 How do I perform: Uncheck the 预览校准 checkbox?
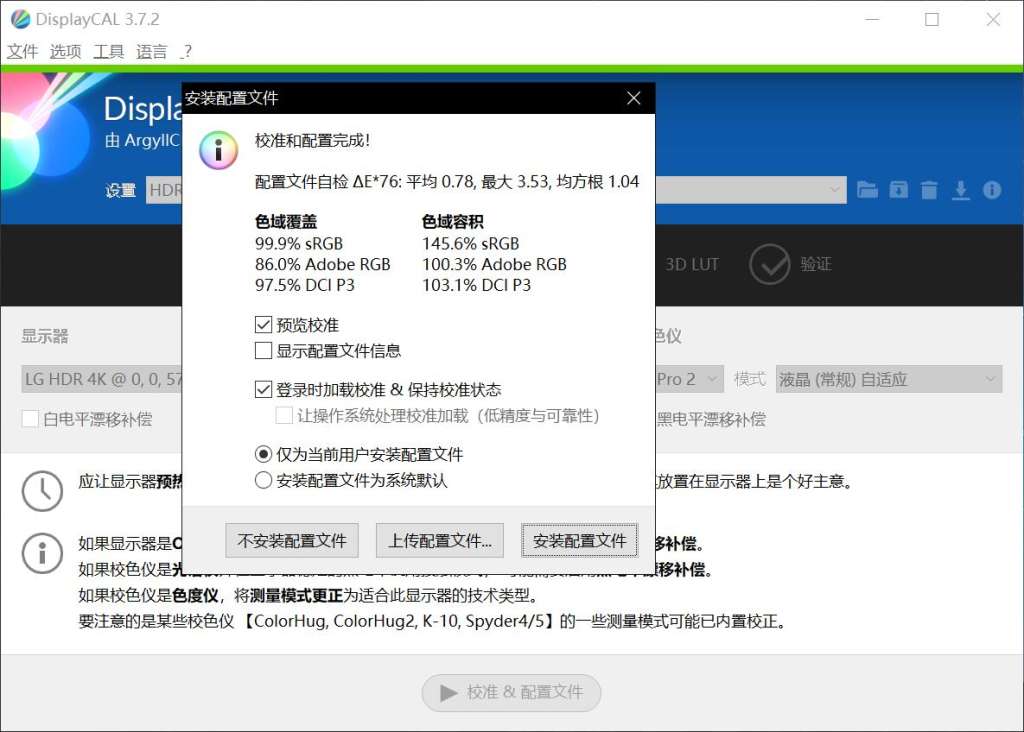click(x=263, y=325)
